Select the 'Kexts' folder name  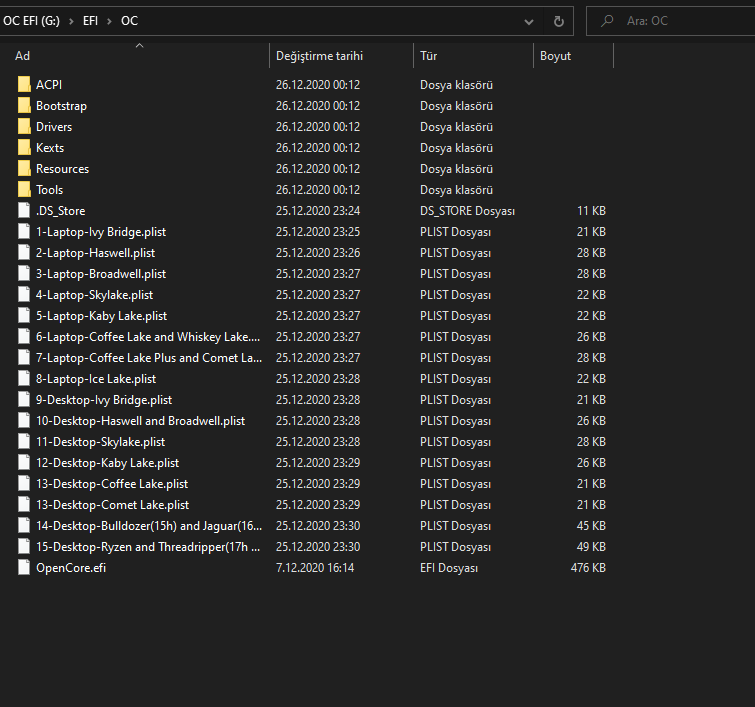50,148
